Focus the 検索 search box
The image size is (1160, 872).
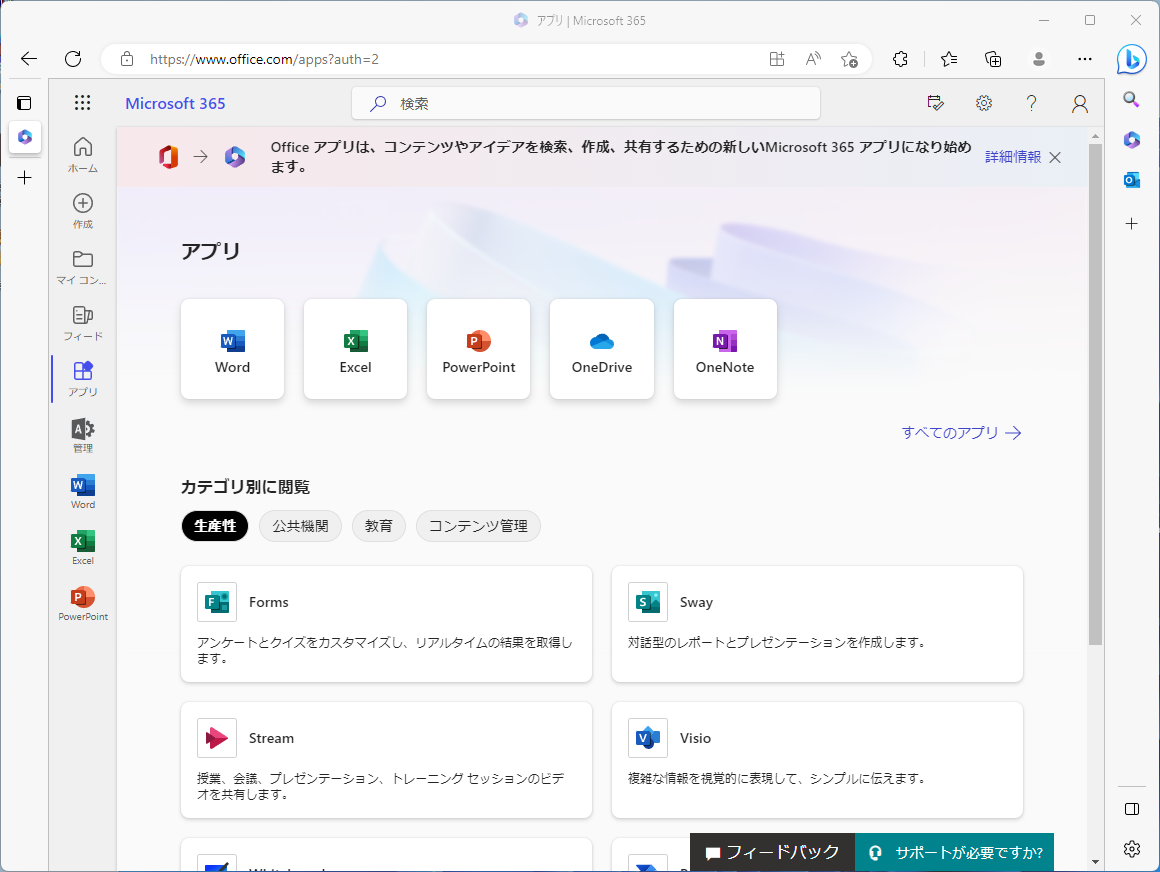(586, 104)
